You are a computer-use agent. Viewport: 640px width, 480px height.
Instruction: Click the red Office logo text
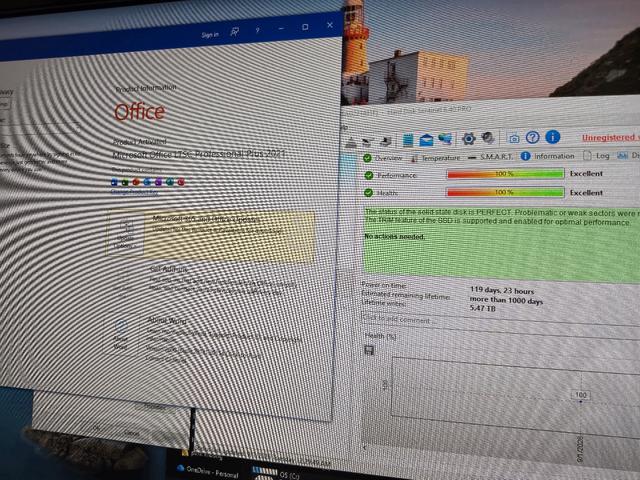click(x=140, y=112)
